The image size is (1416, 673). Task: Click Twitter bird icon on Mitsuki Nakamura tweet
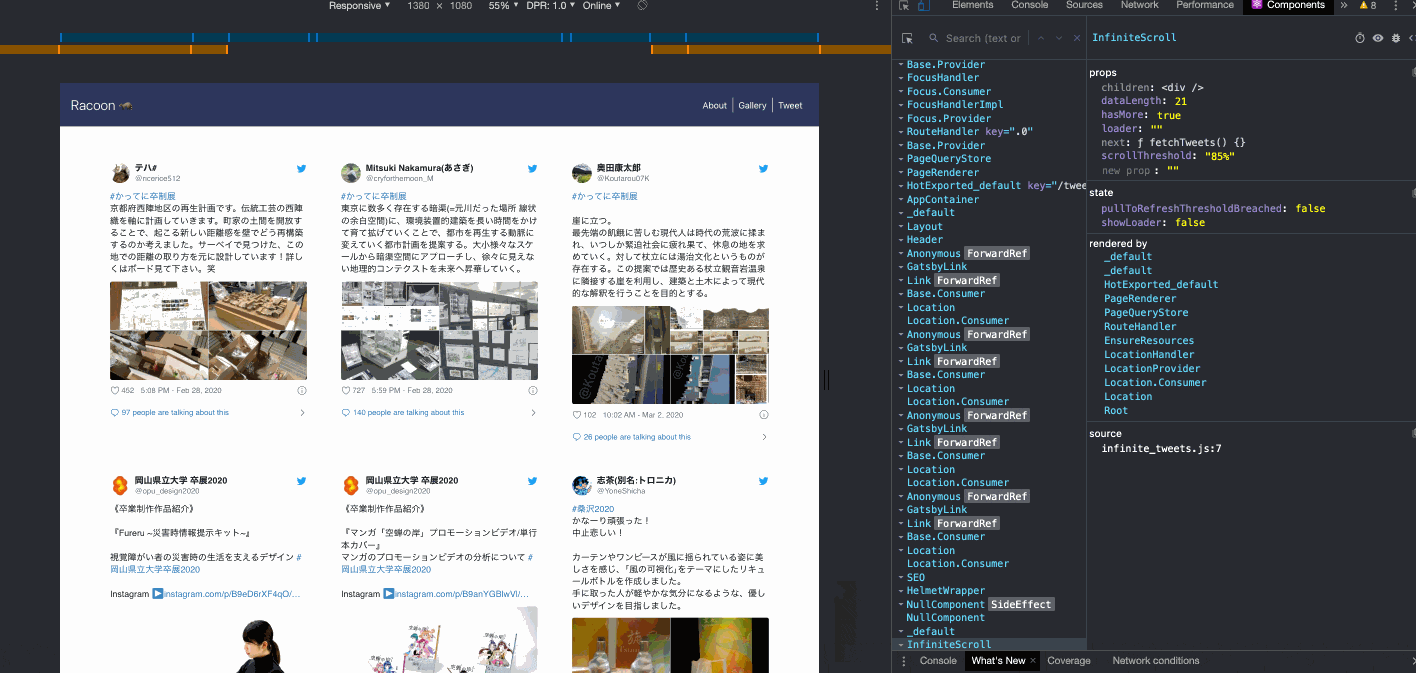[532, 170]
